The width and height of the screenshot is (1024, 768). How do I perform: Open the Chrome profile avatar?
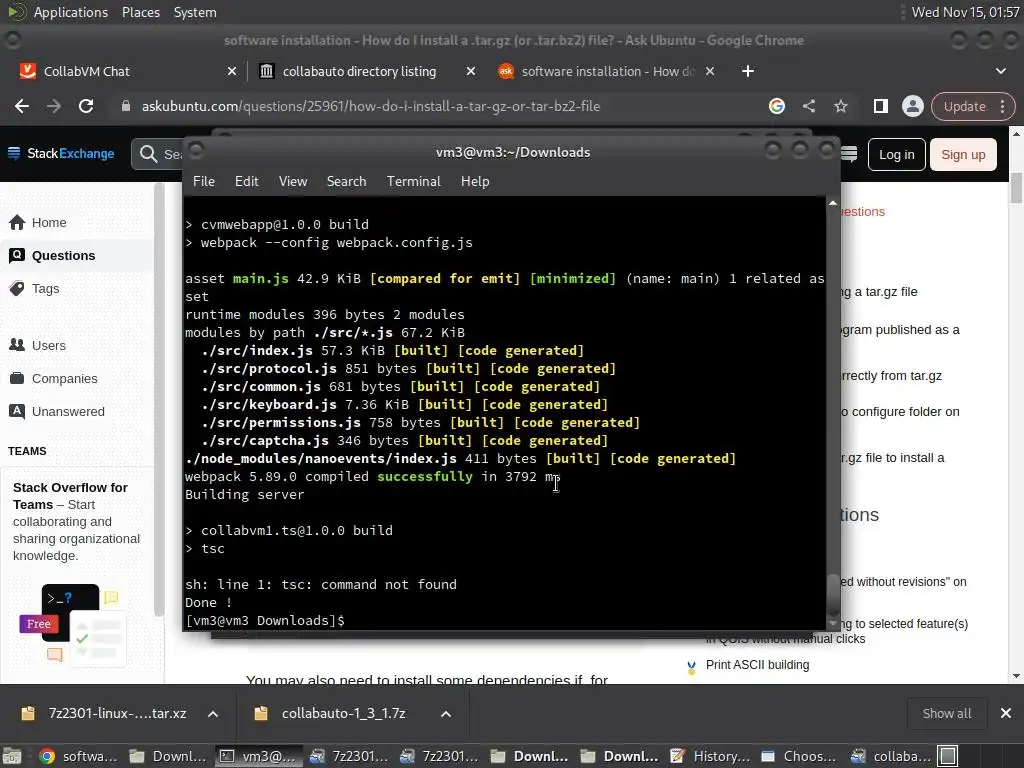pos(912,106)
